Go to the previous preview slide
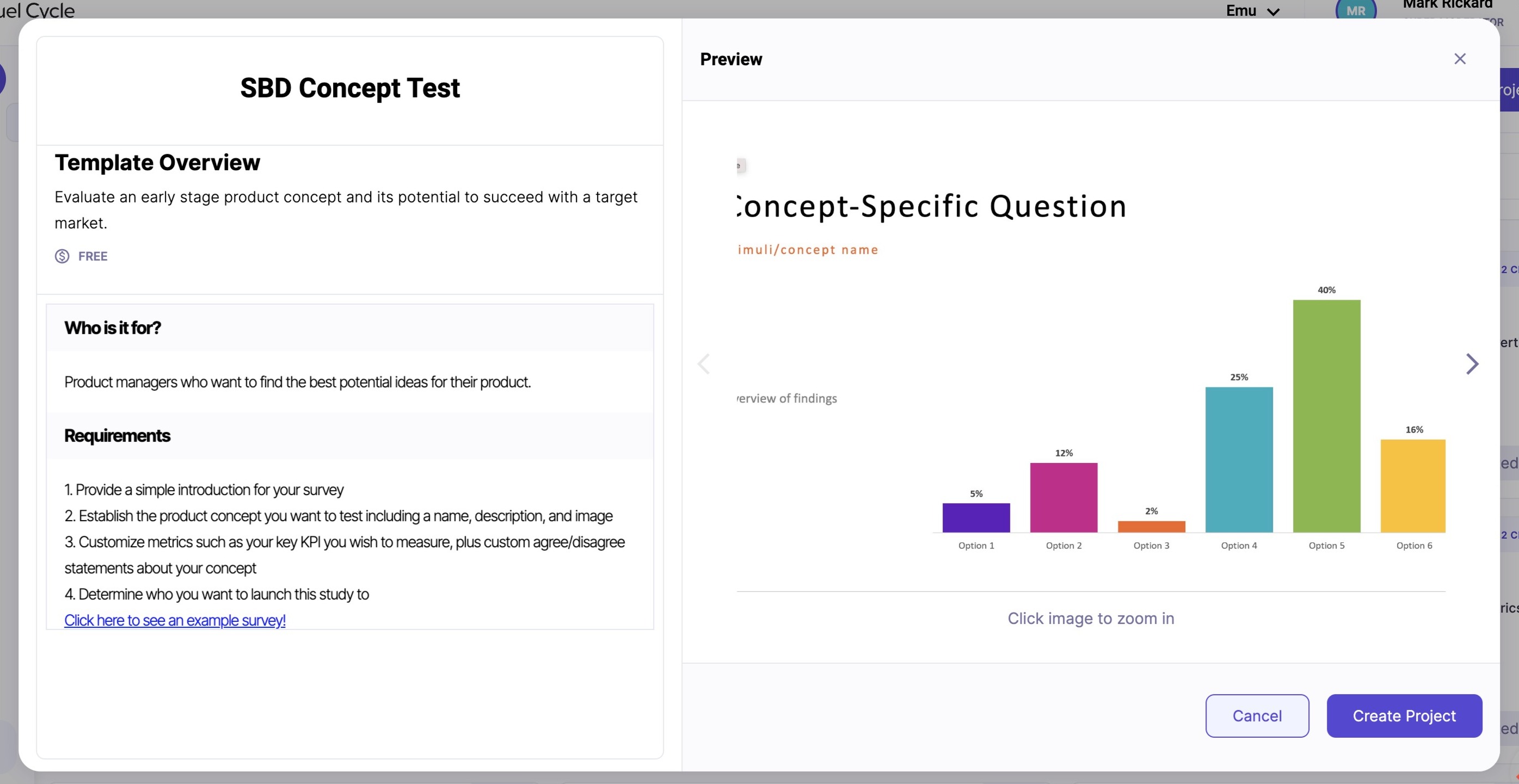Viewport: 1519px width, 784px height. point(704,363)
